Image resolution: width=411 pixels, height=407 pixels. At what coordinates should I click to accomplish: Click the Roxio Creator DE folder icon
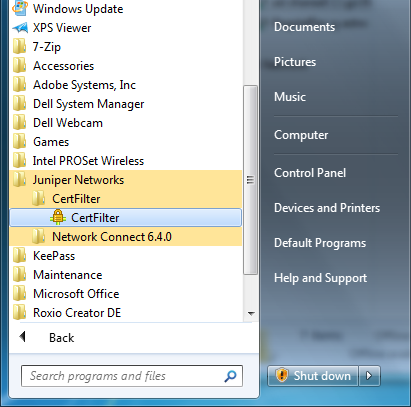point(20,313)
